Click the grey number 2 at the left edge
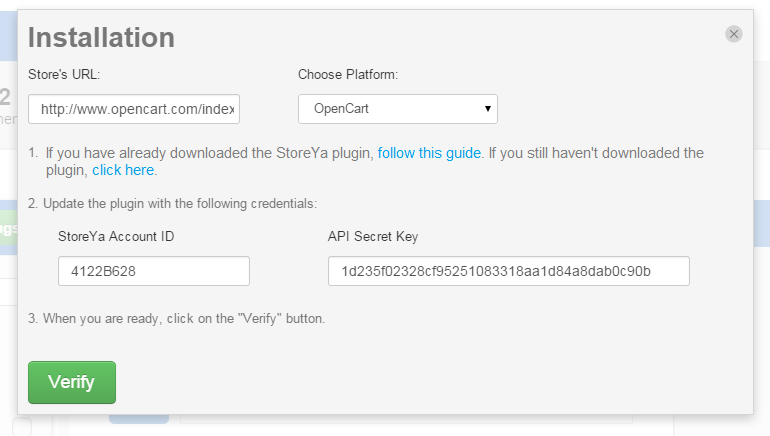The image size is (770, 436). pyautogui.click(x=5, y=97)
